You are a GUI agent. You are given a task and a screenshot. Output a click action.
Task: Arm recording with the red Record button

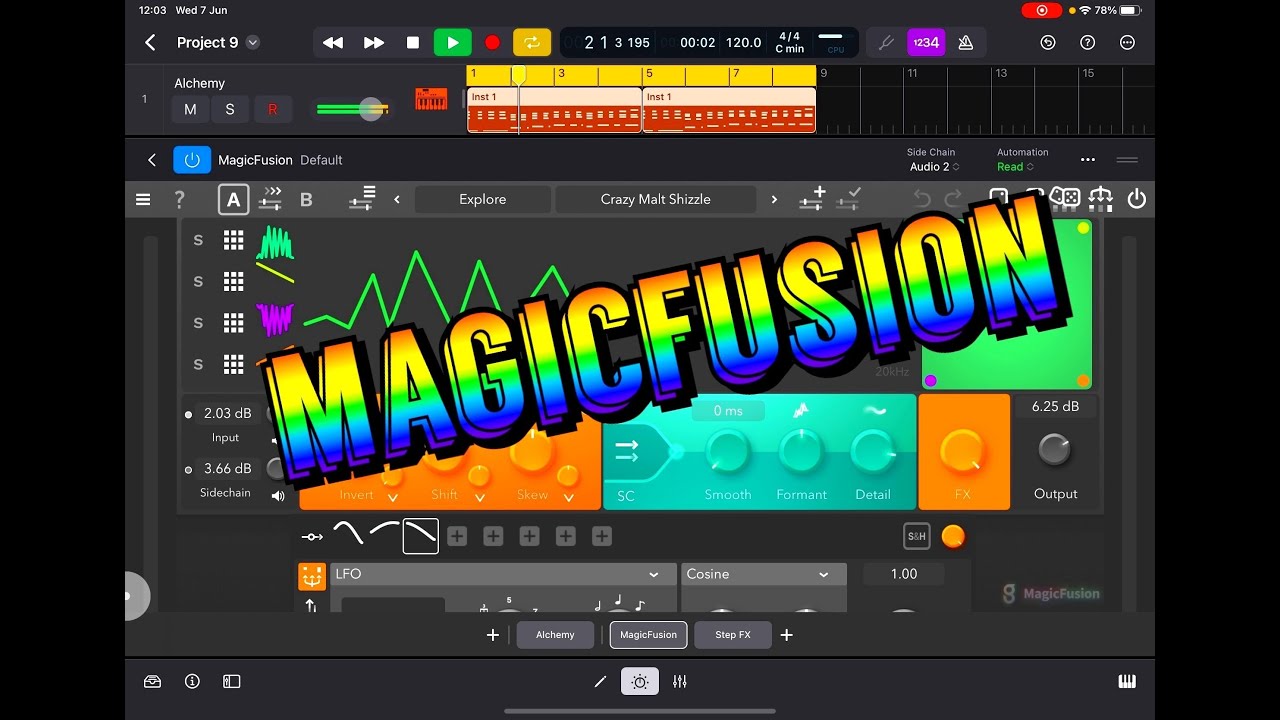[492, 42]
